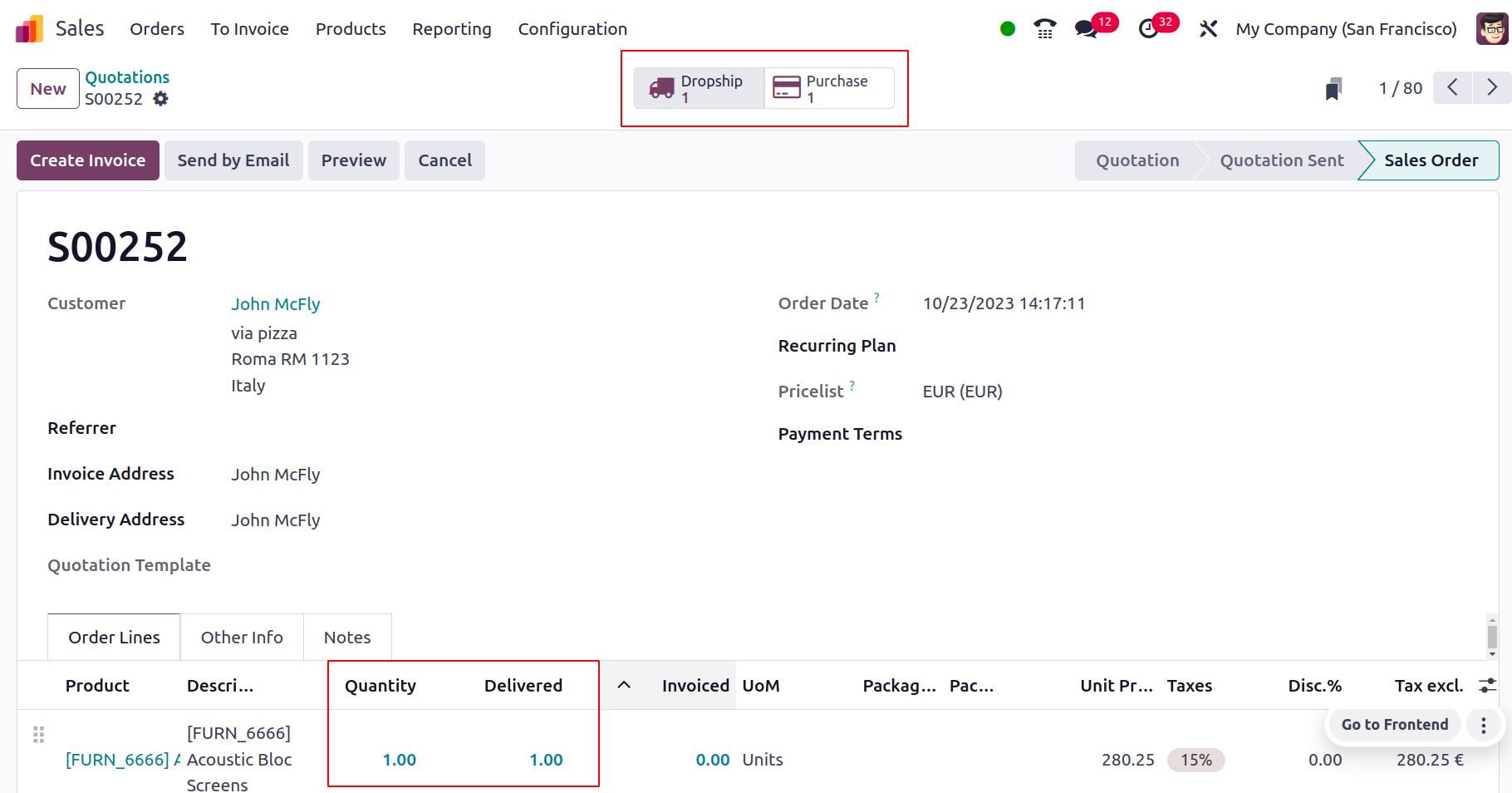Collapse lines using the caret column header

[624, 685]
